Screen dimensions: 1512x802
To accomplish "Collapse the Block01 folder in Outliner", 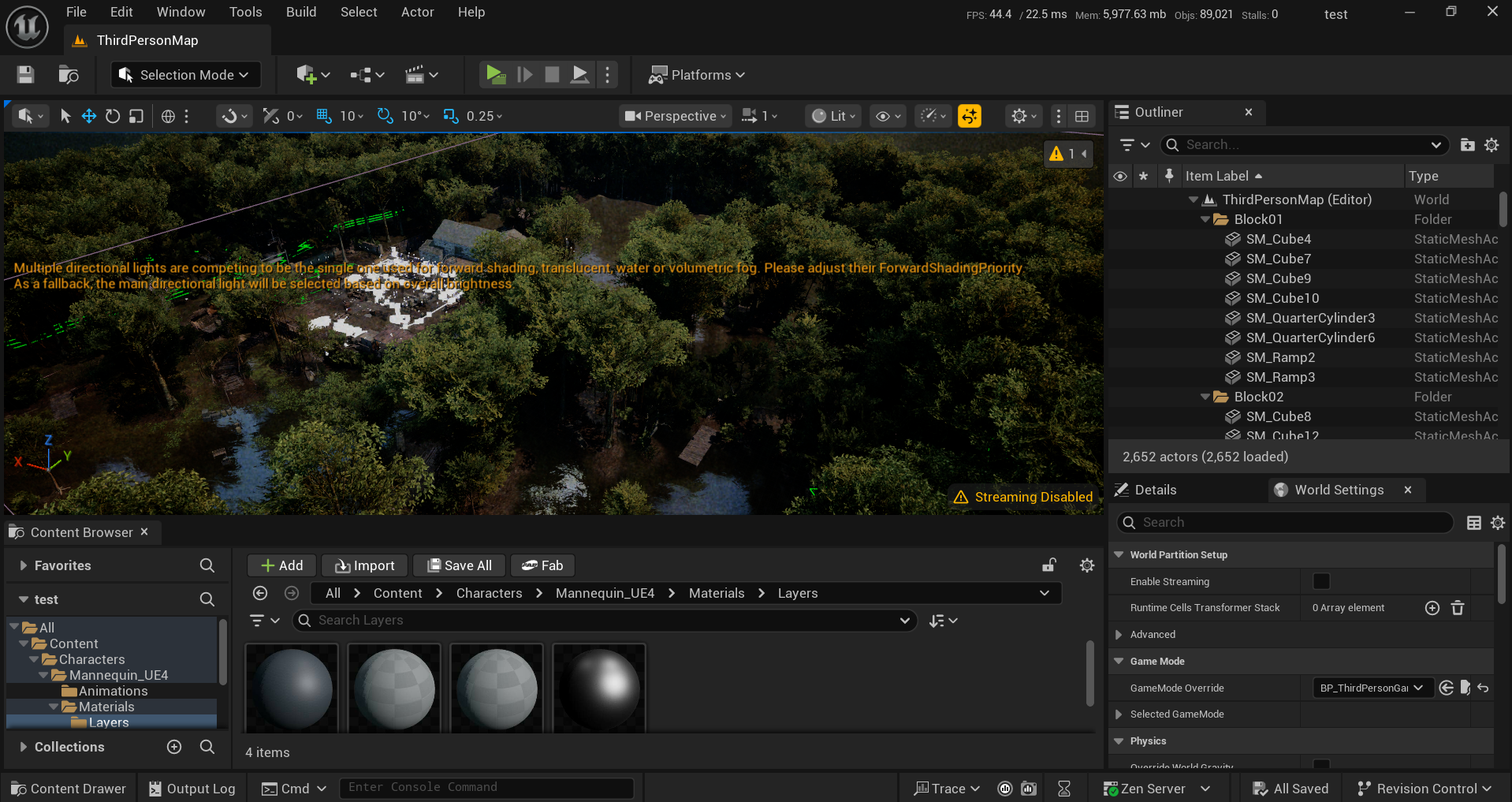I will pyautogui.click(x=1205, y=219).
